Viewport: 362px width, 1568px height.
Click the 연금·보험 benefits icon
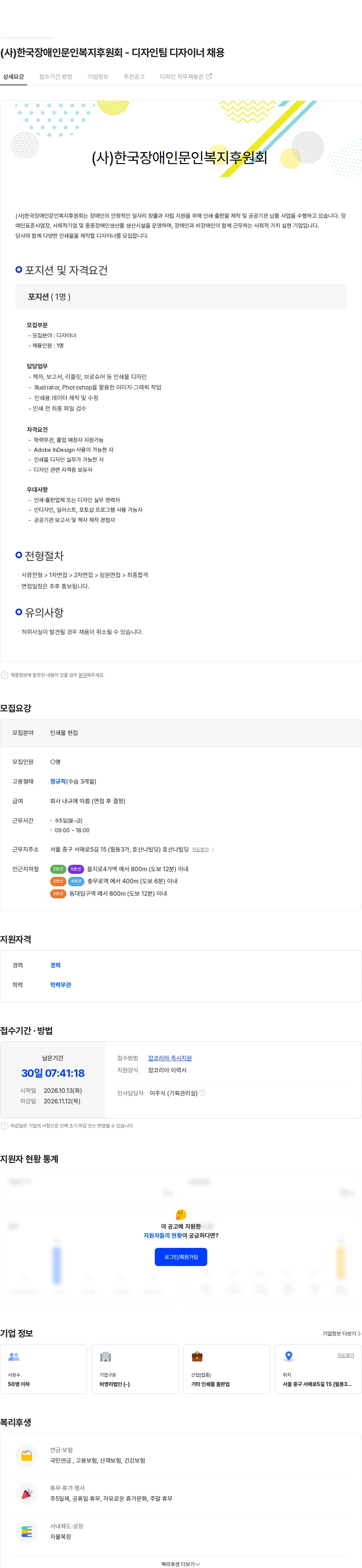(x=27, y=1456)
